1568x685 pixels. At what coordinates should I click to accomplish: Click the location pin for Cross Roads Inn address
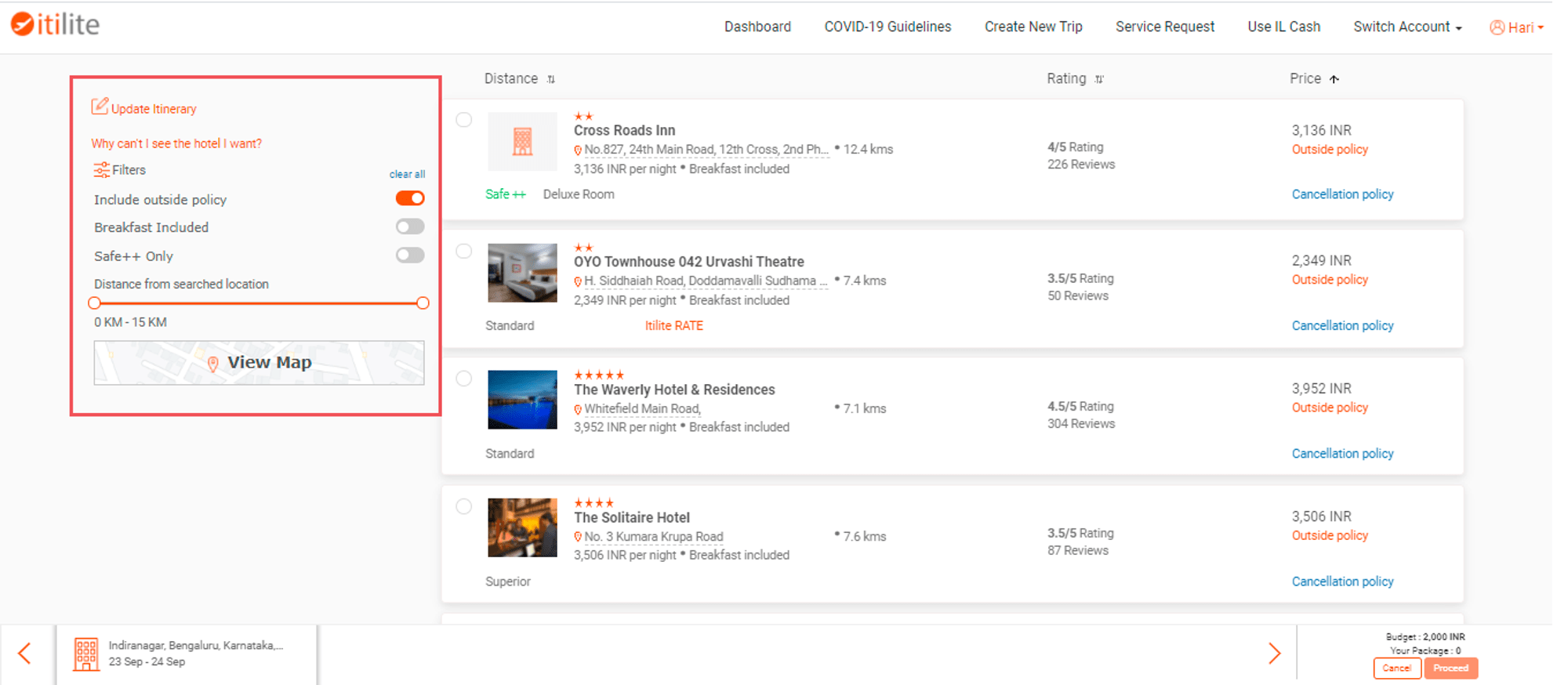(578, 150)
